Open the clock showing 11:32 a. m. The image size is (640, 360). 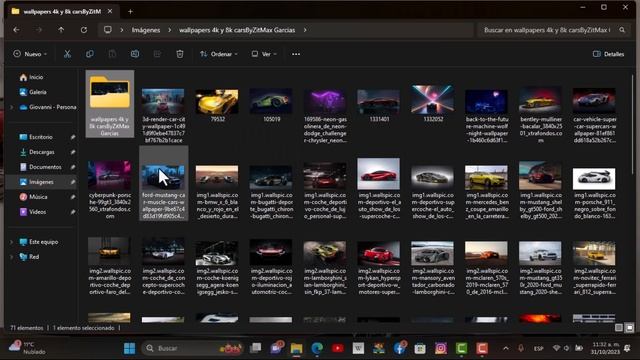pyautogui.click(x=605, y=348)
